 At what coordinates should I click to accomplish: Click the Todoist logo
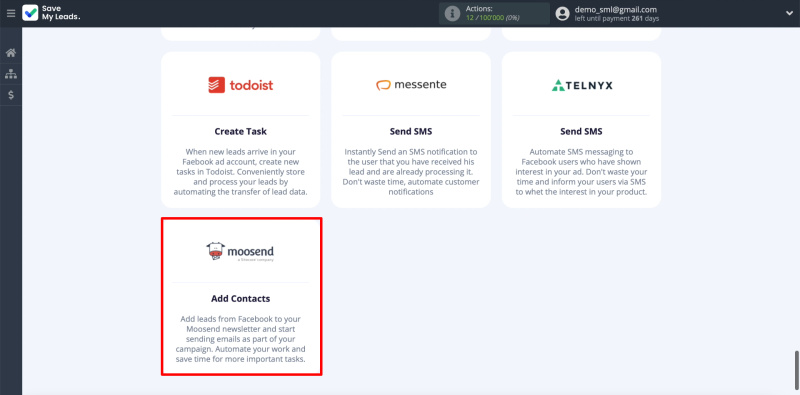click(x=241, y=85)
